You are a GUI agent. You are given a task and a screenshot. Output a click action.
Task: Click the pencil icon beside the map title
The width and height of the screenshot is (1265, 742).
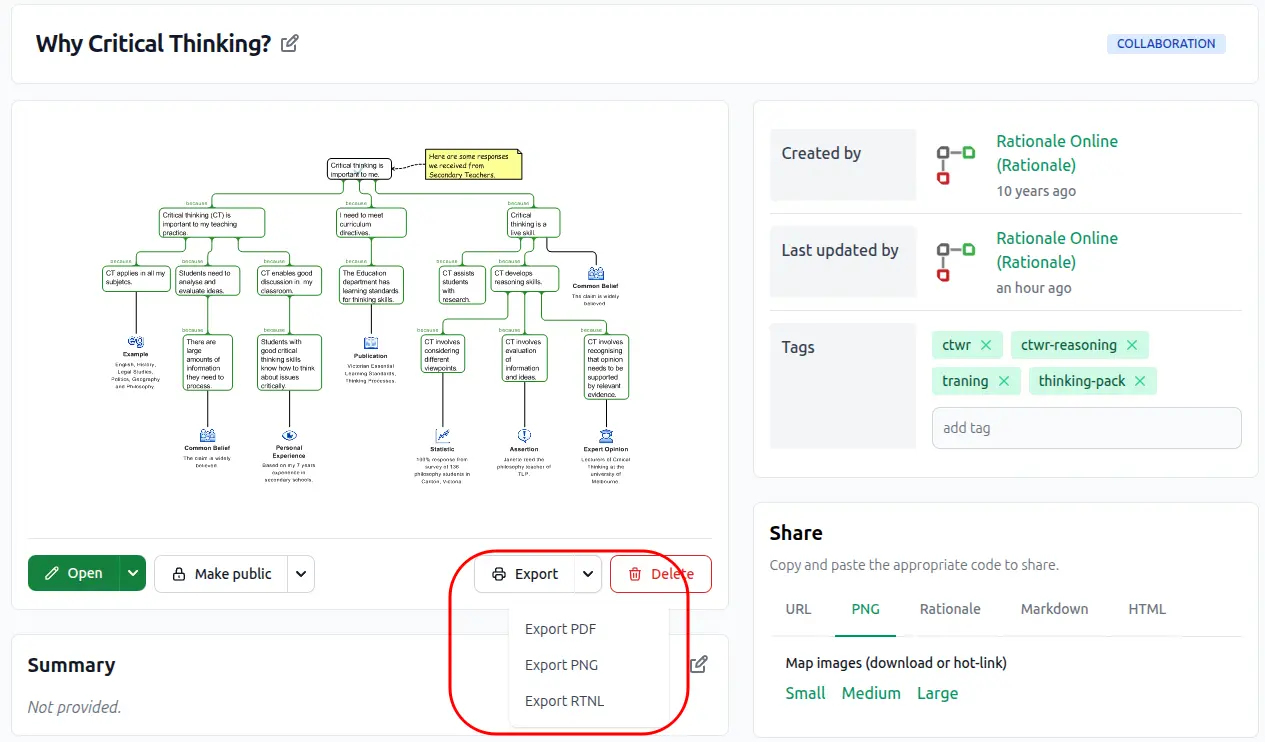(290, 44)
